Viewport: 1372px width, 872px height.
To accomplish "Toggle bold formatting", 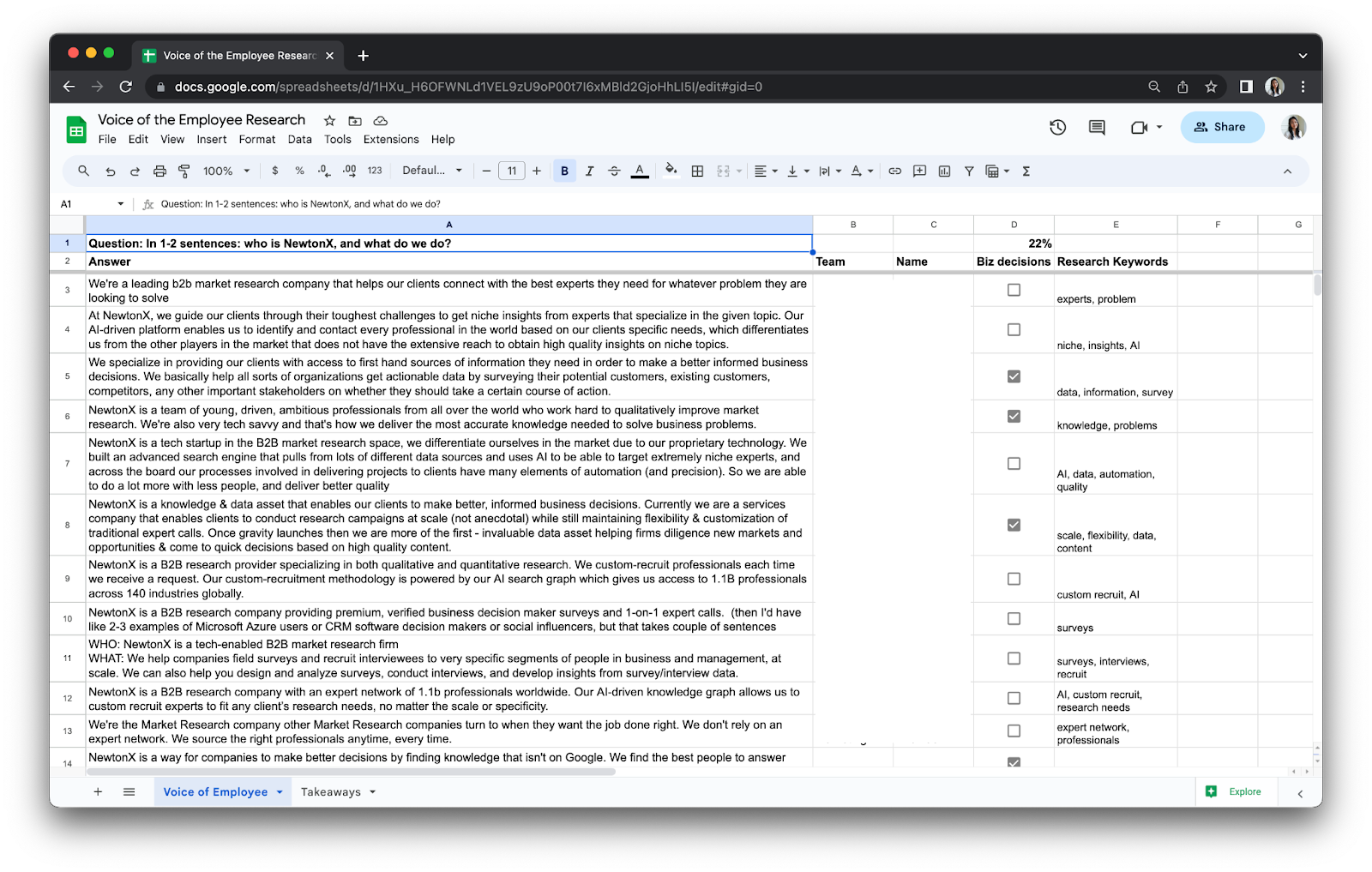I will pos(564,171).
